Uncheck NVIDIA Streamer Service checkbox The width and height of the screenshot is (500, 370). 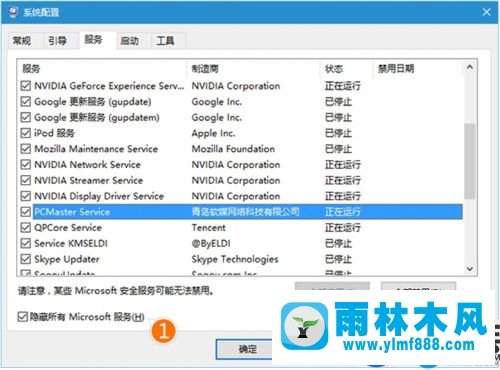coord(26,180)
